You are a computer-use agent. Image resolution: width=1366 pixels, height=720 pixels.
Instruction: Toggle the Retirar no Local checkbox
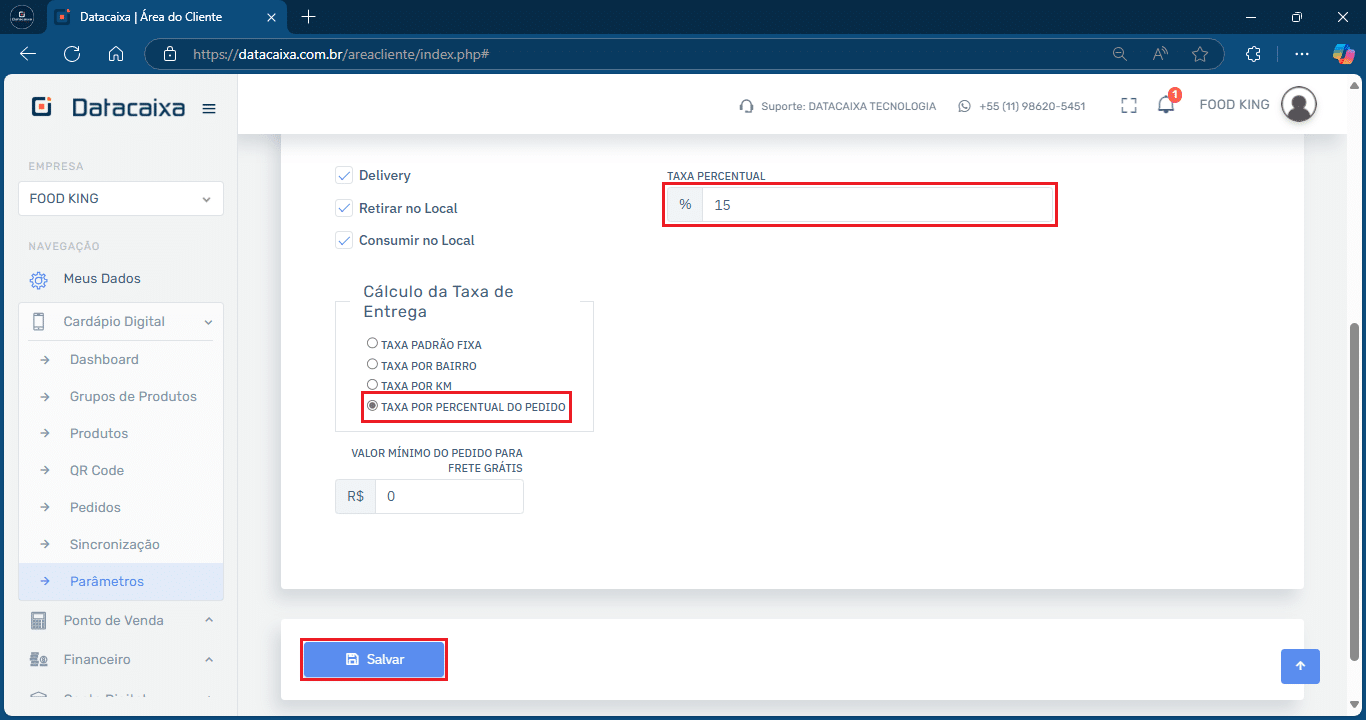point(343,208)
